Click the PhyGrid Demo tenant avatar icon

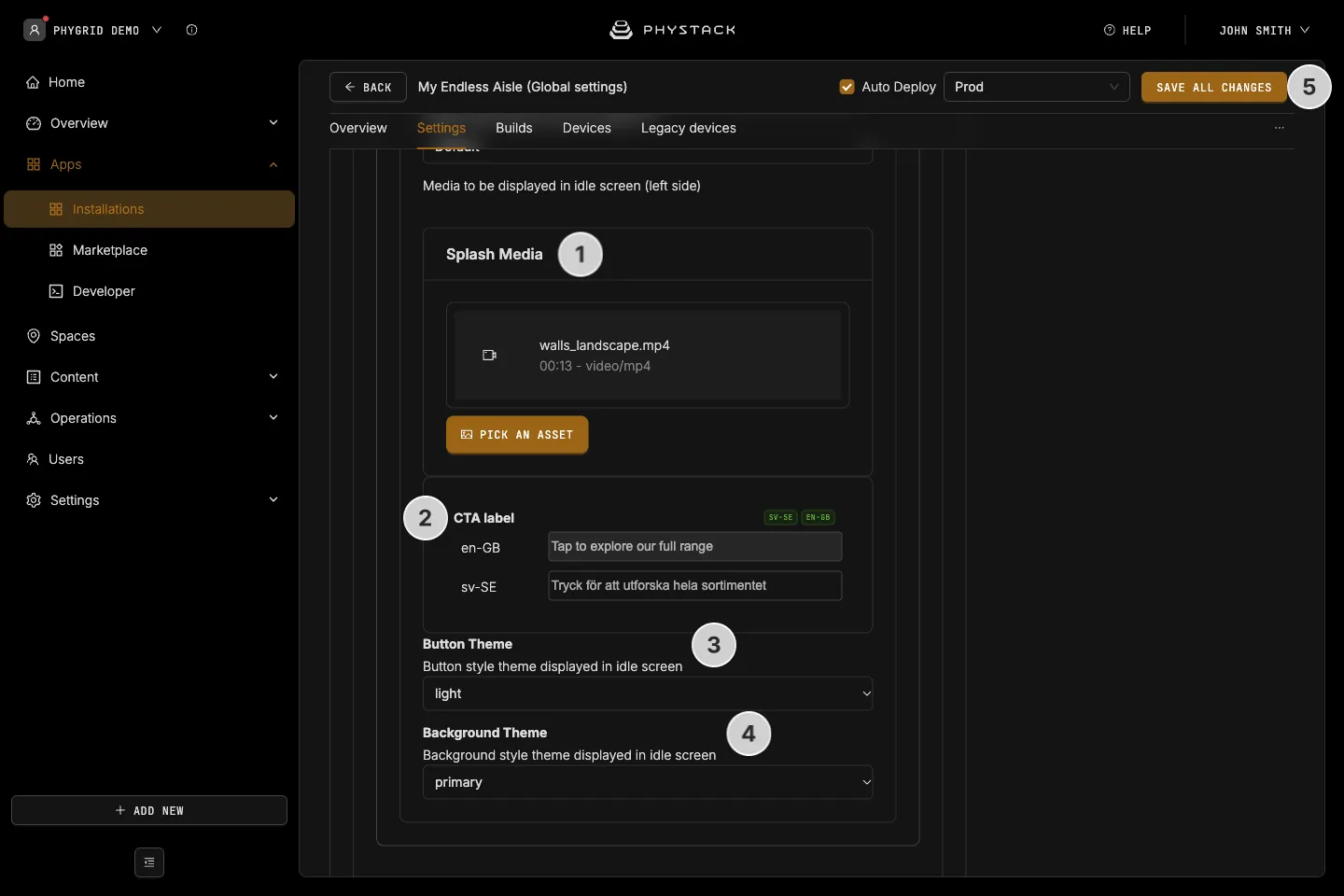[35, 30]
